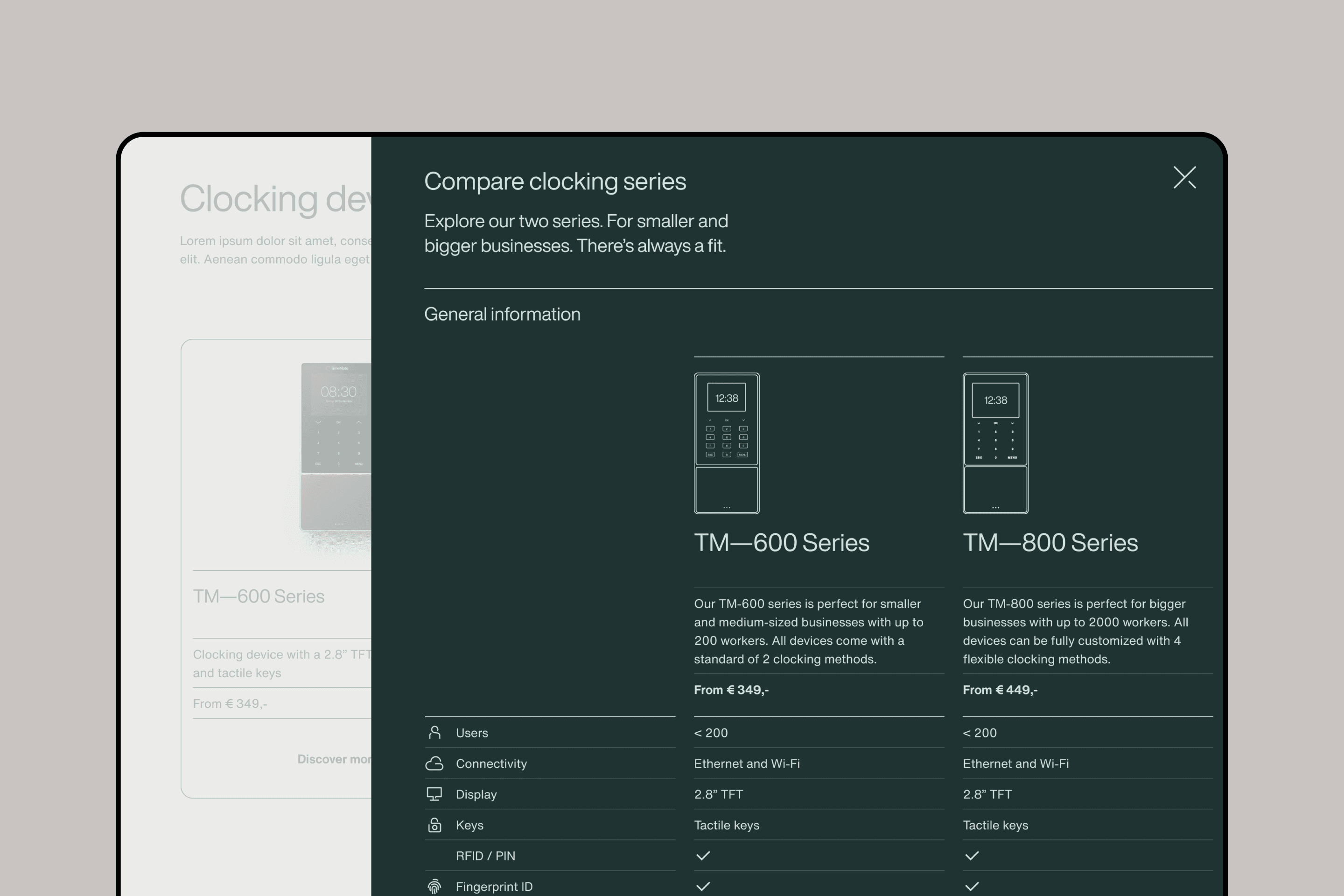Click the Display monitor icon

(434, 794)
